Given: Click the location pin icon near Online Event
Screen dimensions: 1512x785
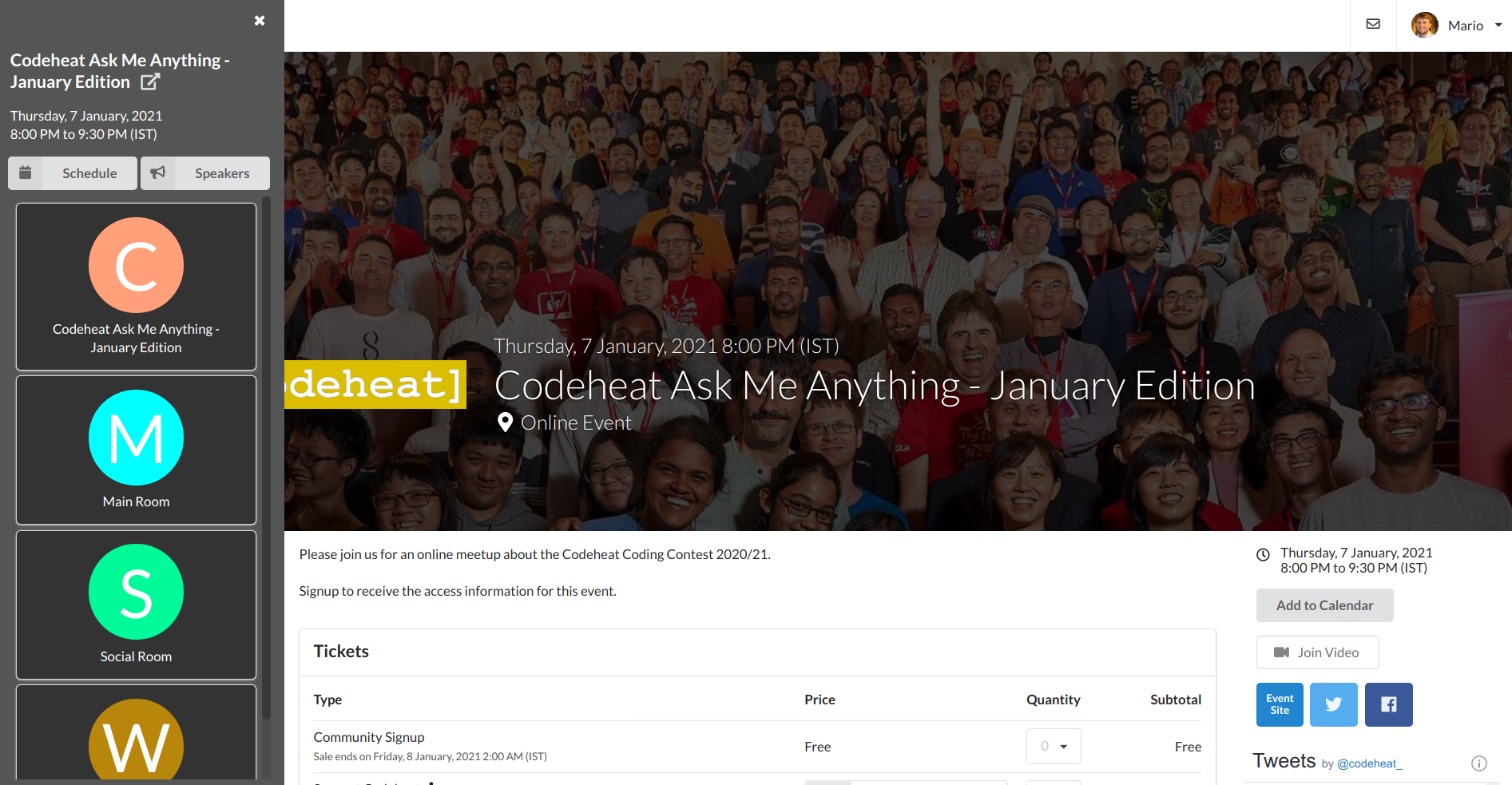Looking at the screenshot, I should pos(505,422).
